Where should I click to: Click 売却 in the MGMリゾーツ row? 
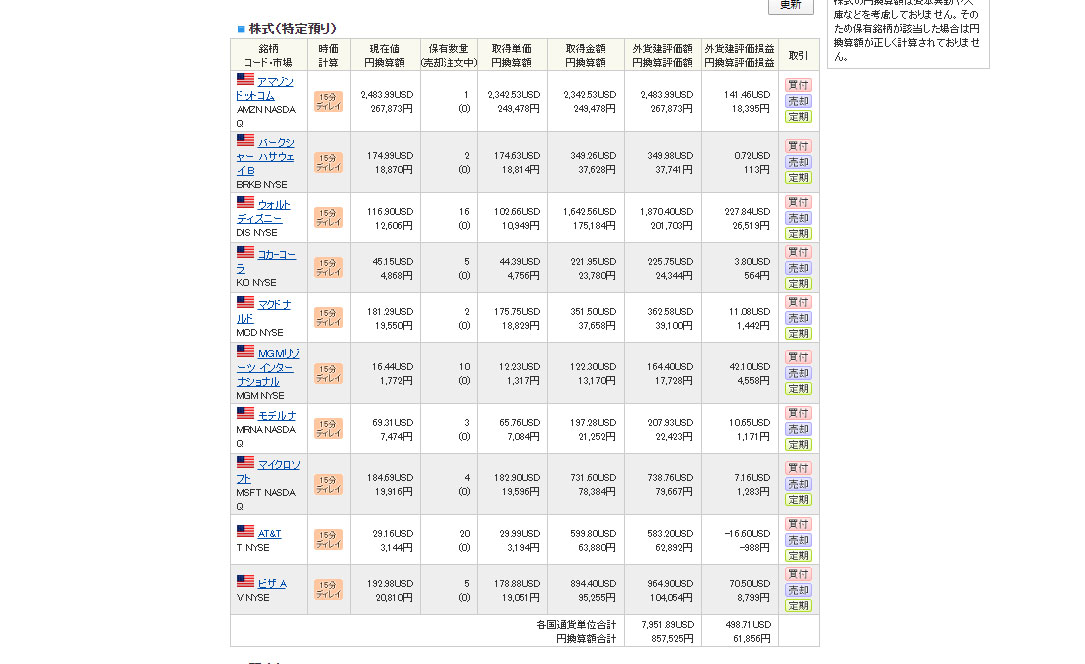coord(798,373)
